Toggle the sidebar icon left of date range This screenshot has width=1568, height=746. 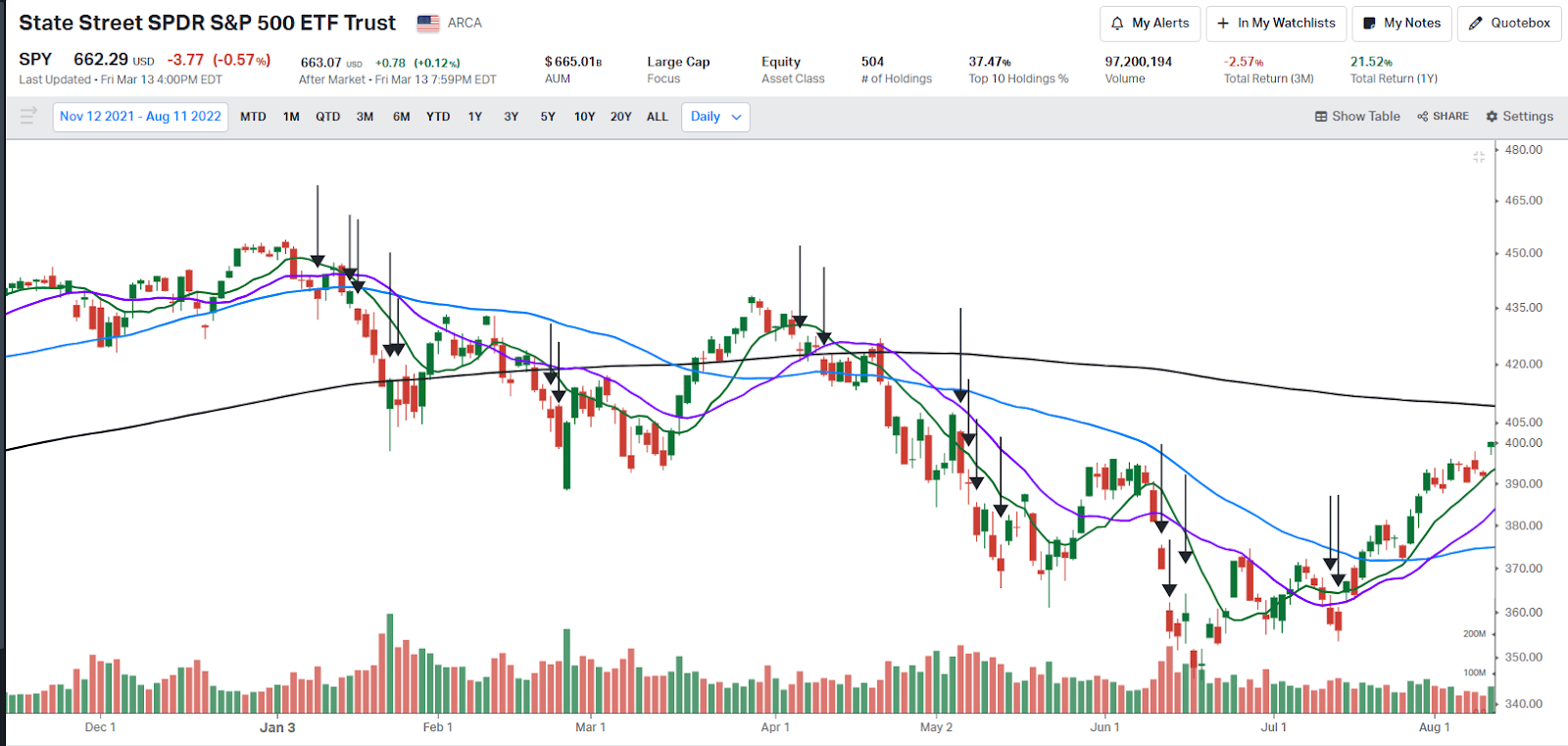[x=28, y=117]
